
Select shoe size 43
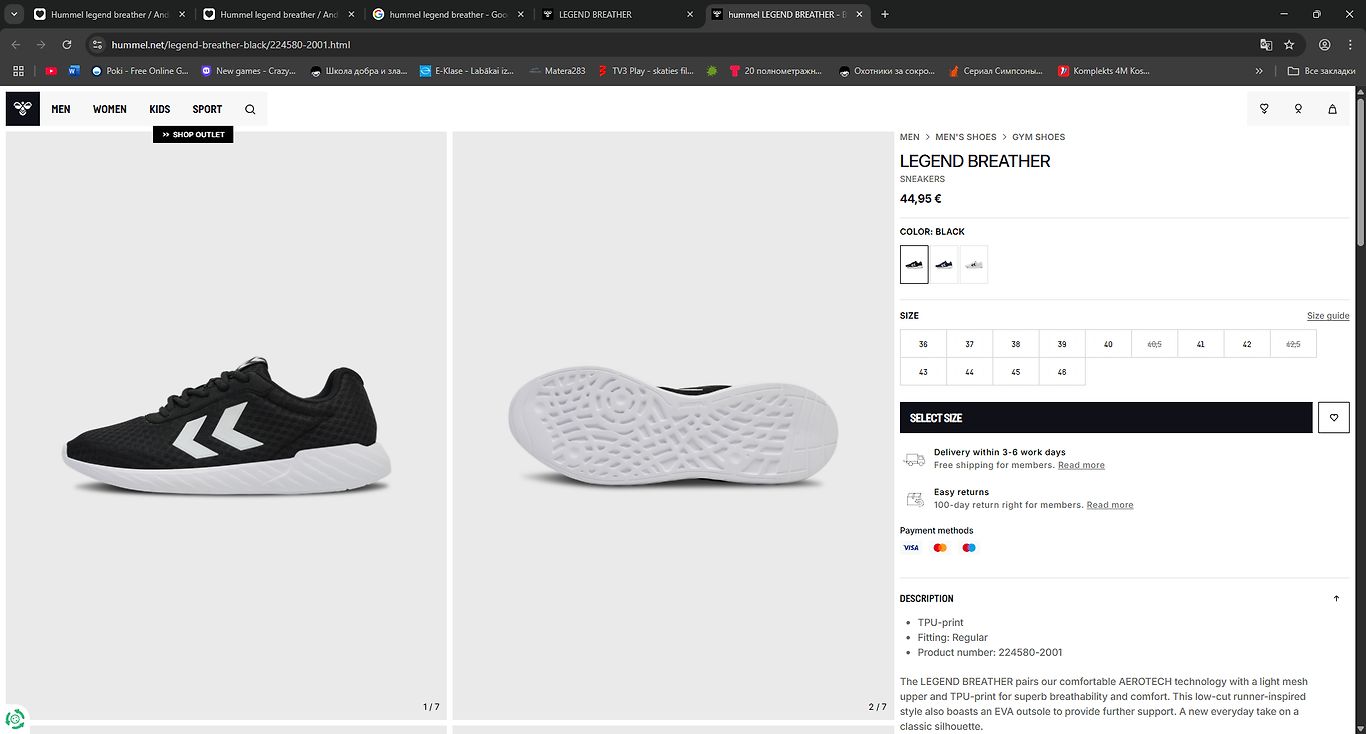point(923,372)
